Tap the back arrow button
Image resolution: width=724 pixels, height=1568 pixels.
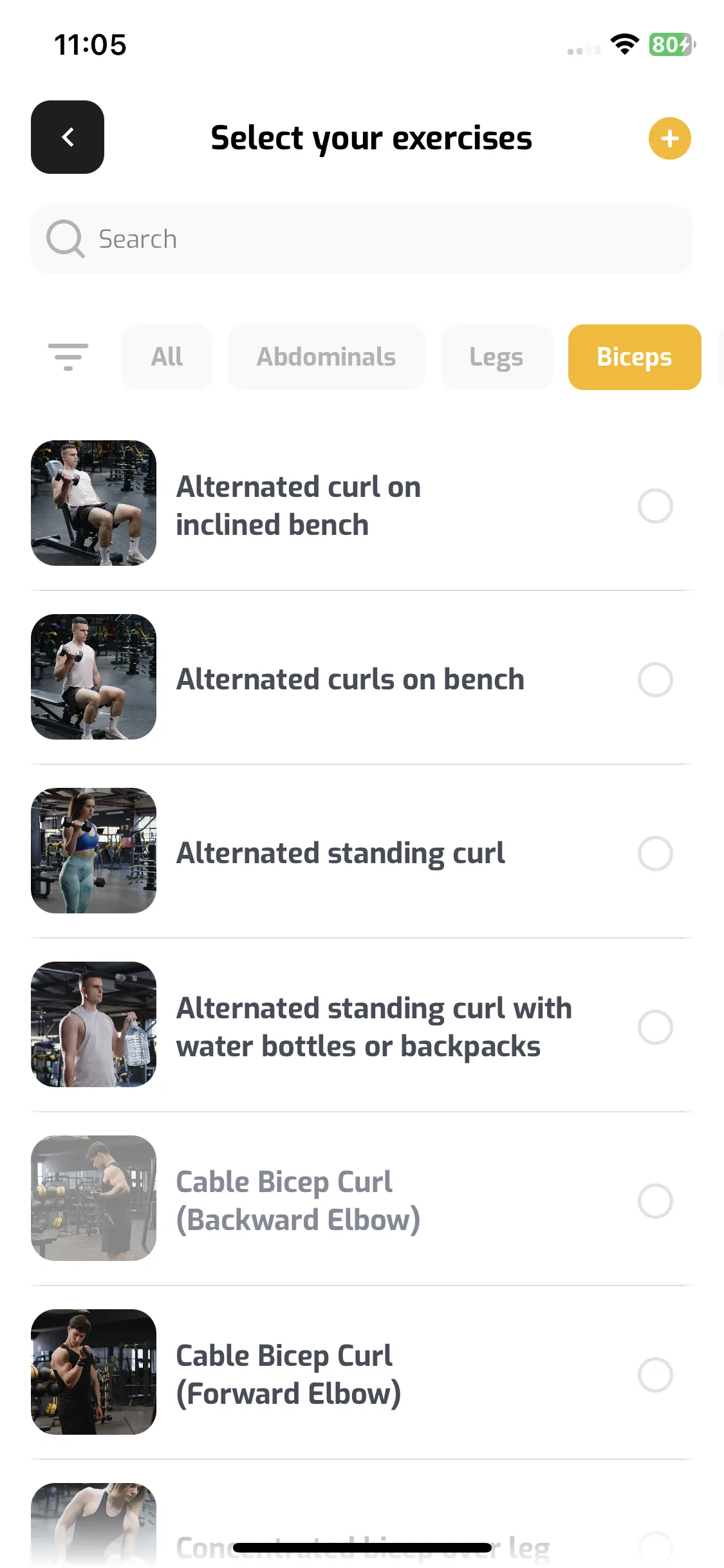(x=68, y=137)
